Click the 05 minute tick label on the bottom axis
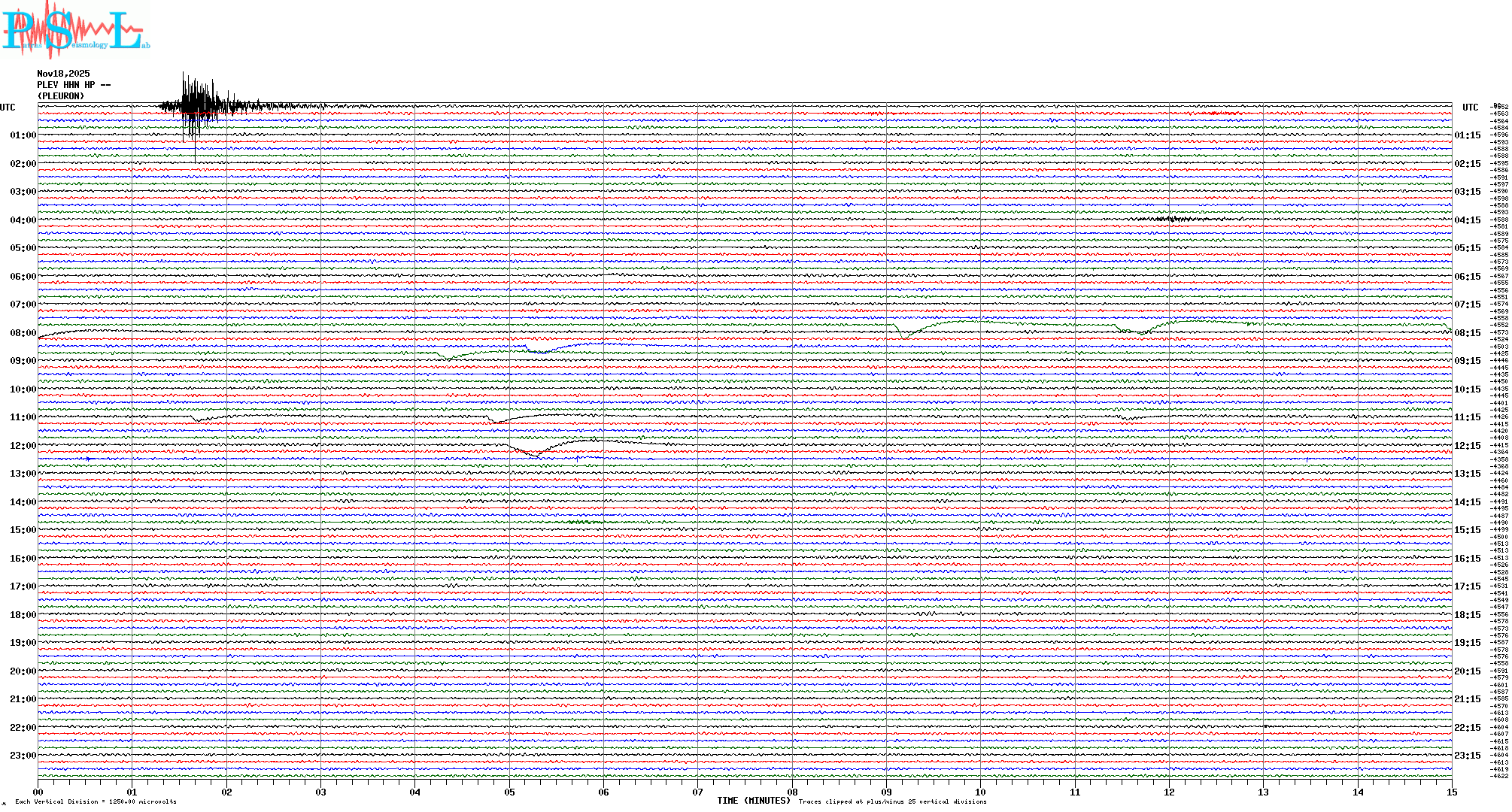Viewport: 1512px width, 812px height. point(509,792)
